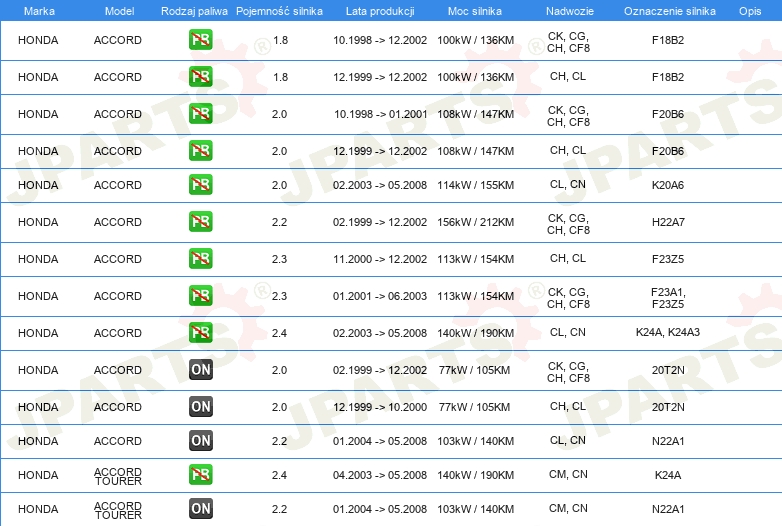782x526 pixels.
Task: Click diesel ON icon in 02.1999 -> 12.2002 20T2N row
Action: tap(200, 370)
